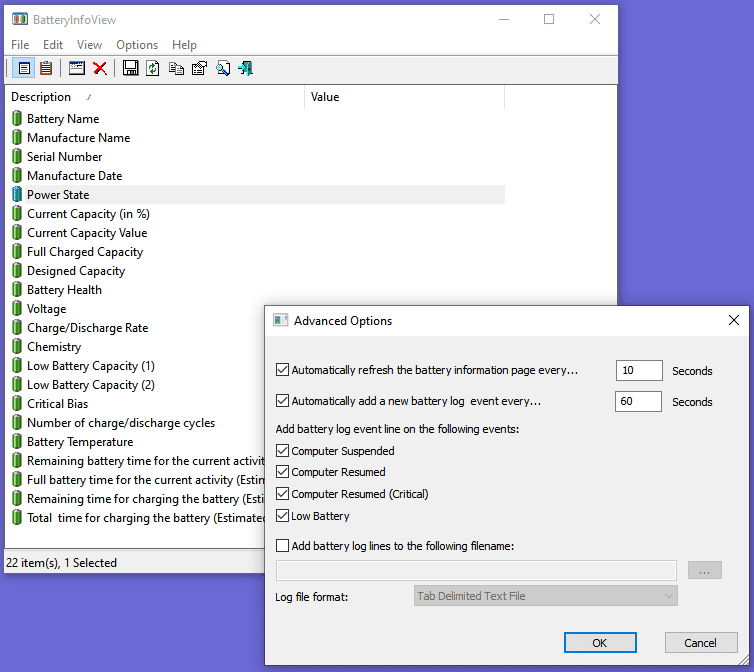Open the Options menu

click(137, 45)
